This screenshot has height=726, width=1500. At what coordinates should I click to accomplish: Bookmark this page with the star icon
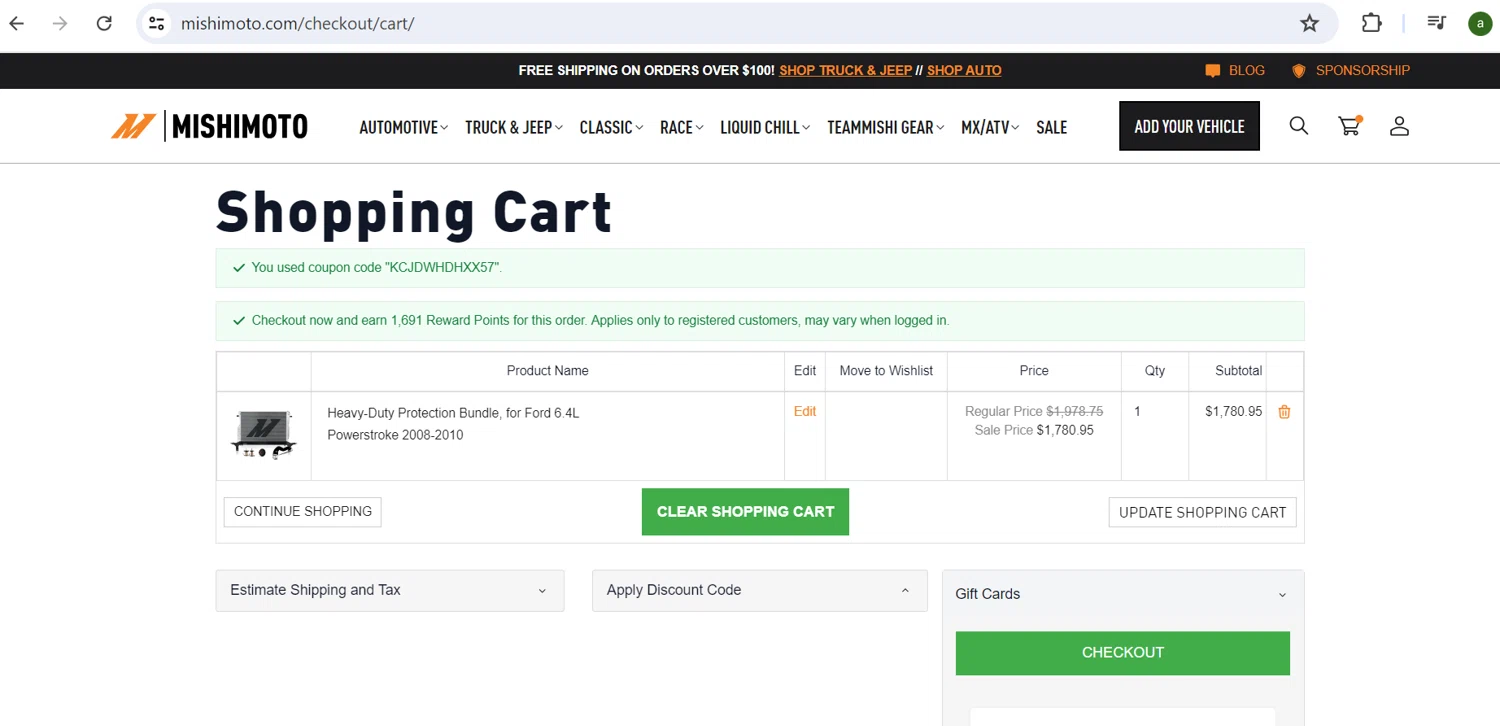click(x=1309, y=23)
